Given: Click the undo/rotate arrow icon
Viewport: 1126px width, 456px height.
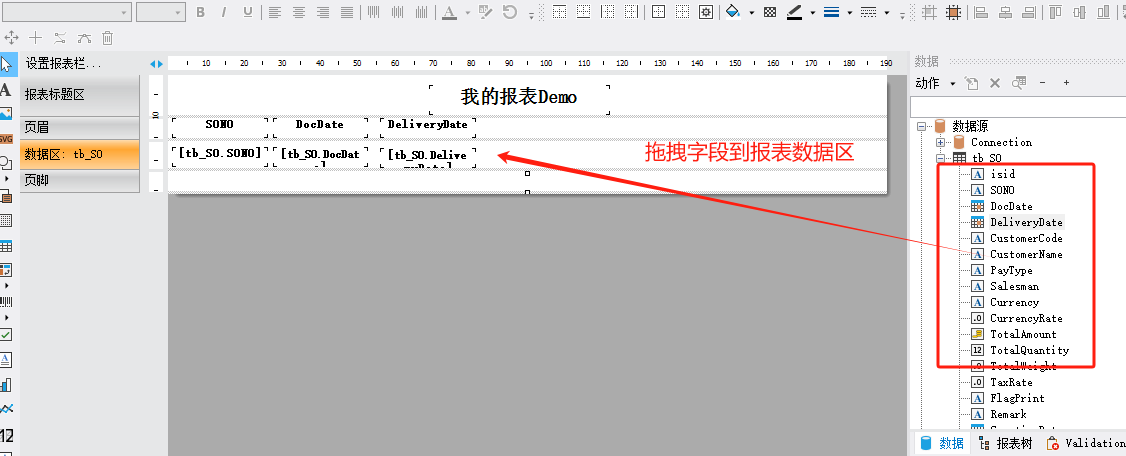Looking at the screenshot, I should click(x=510, y=11).
